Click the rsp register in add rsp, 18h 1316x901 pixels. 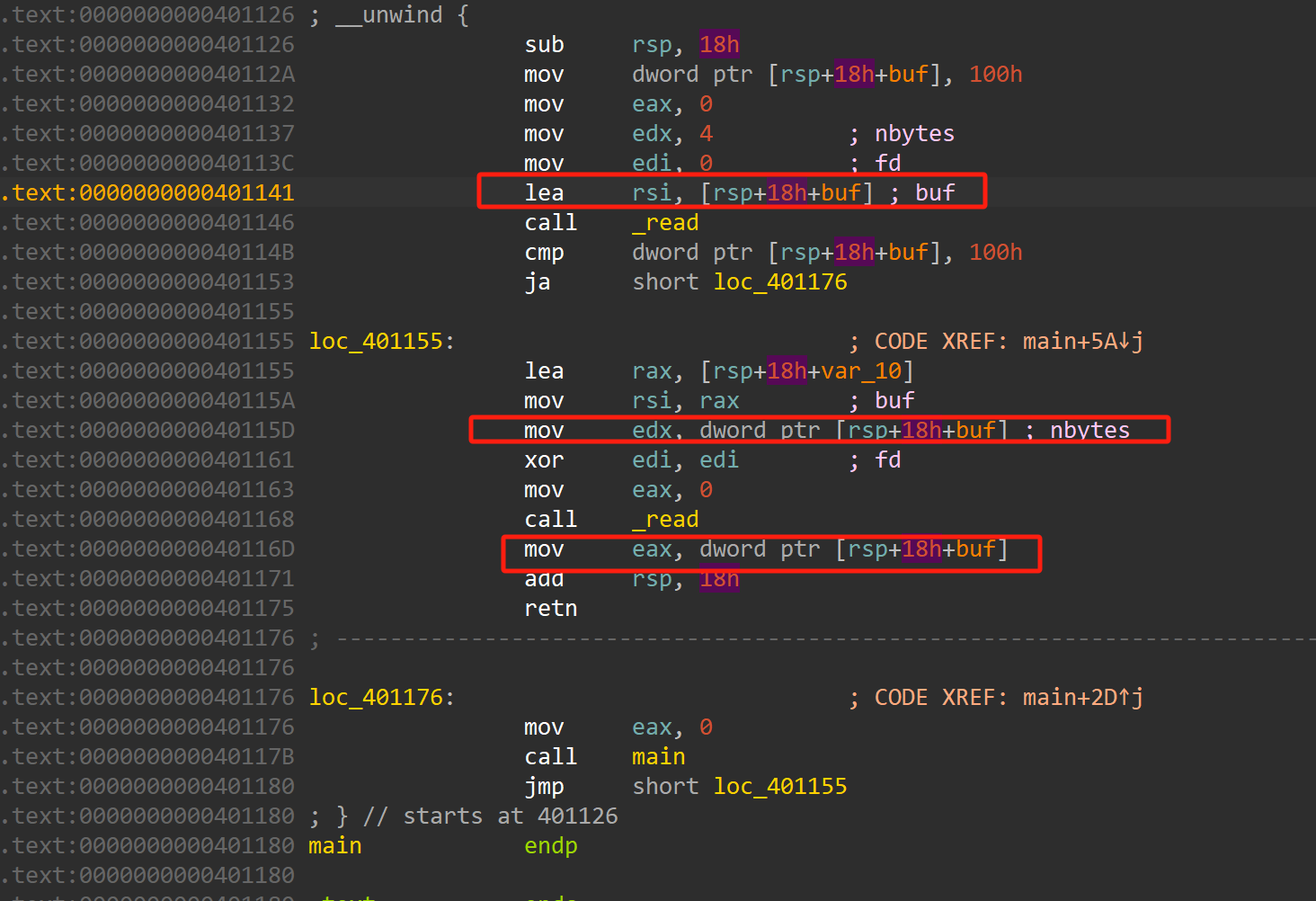click(x=652, y=578)
